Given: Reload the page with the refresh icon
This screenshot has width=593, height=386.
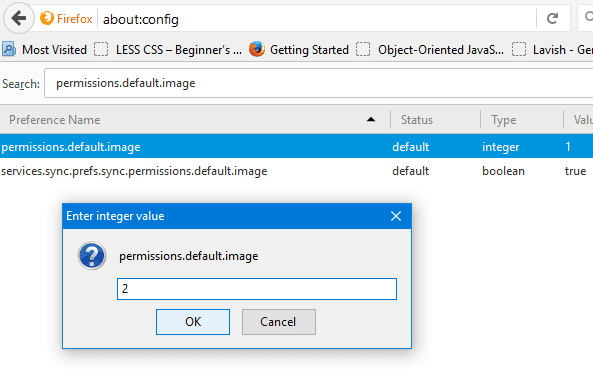Looking at the screenshot, I should coord(553,18).
